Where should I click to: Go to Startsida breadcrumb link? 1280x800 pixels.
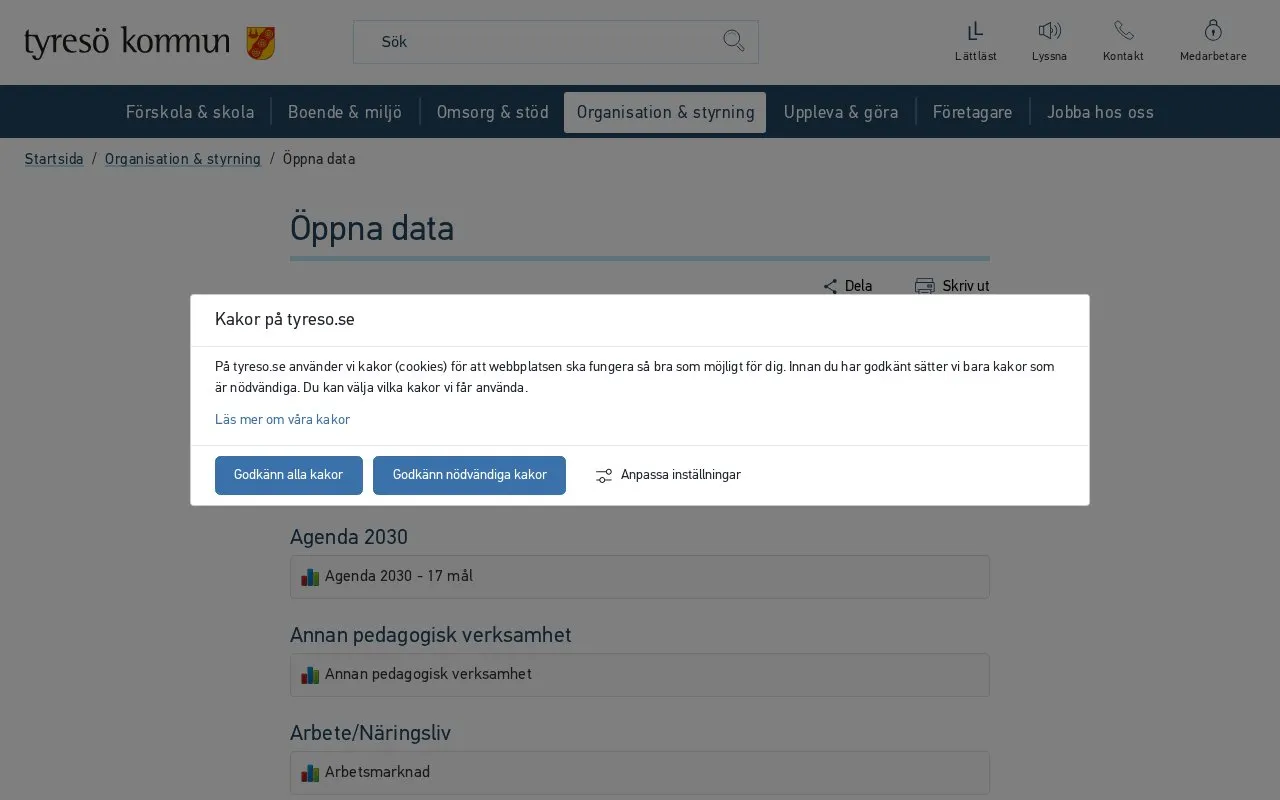tap(54, 159)
